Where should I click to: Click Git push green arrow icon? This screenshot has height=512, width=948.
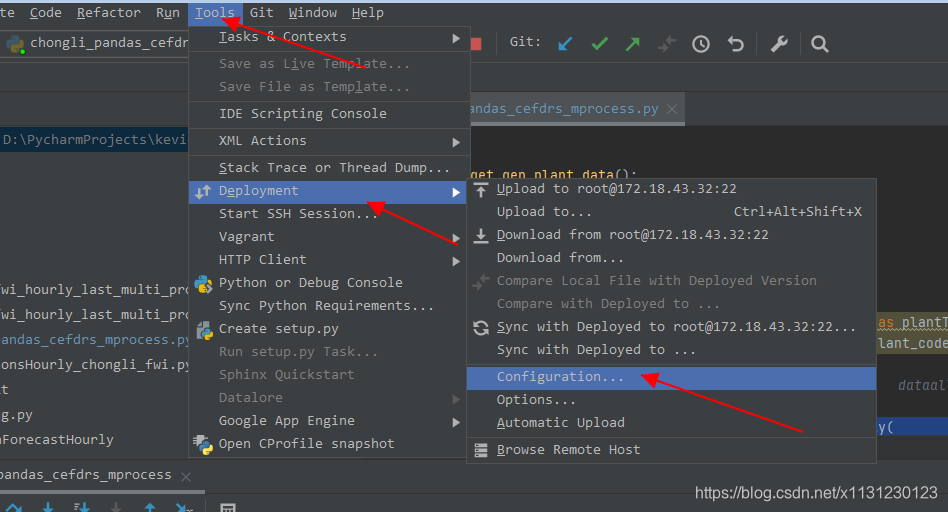click(632, 44)
